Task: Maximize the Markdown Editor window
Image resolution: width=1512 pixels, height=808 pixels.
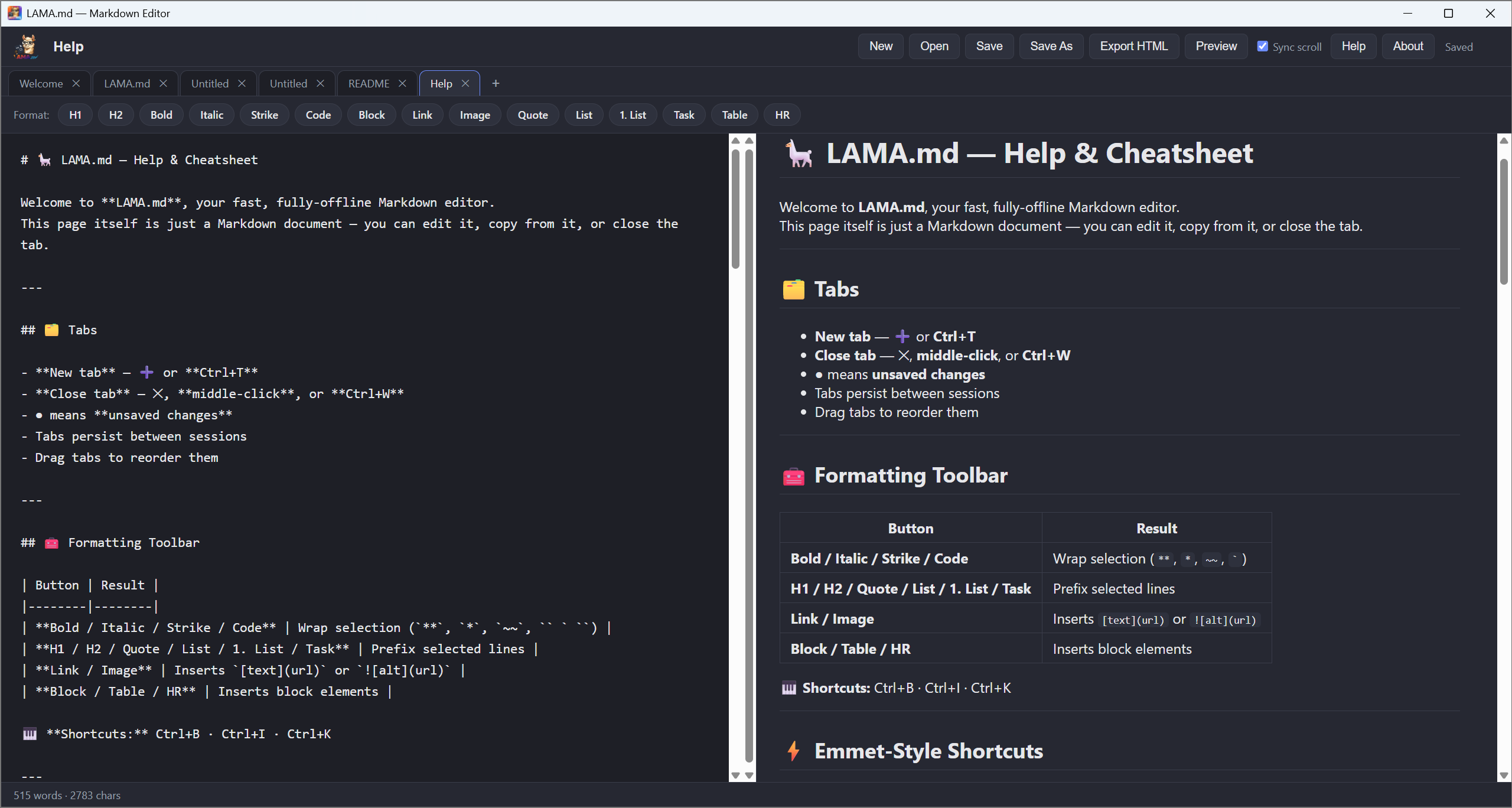Action: click(1448, 13)
